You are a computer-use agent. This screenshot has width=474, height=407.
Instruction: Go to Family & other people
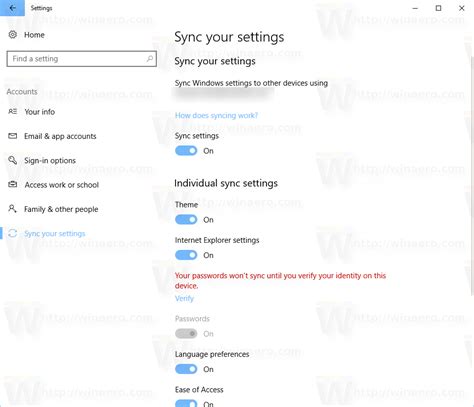coord(61,209)
